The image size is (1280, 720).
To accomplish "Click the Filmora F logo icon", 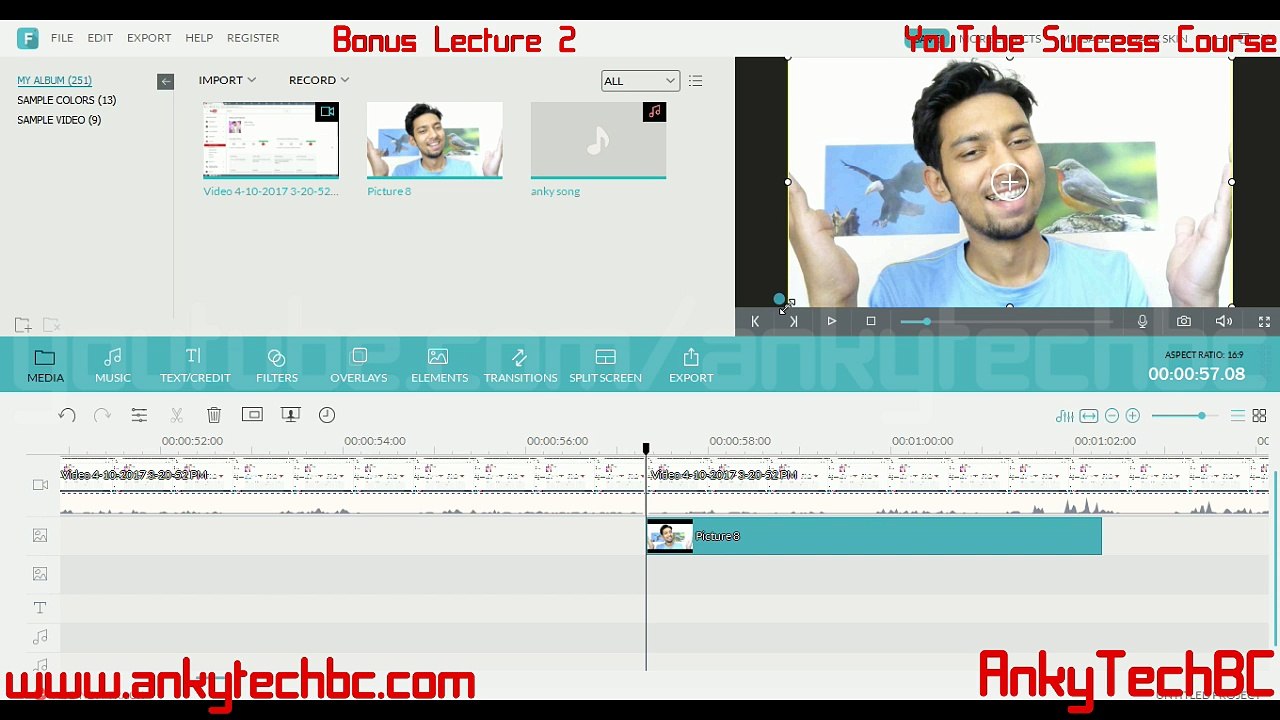I will (x=28, y=38).
